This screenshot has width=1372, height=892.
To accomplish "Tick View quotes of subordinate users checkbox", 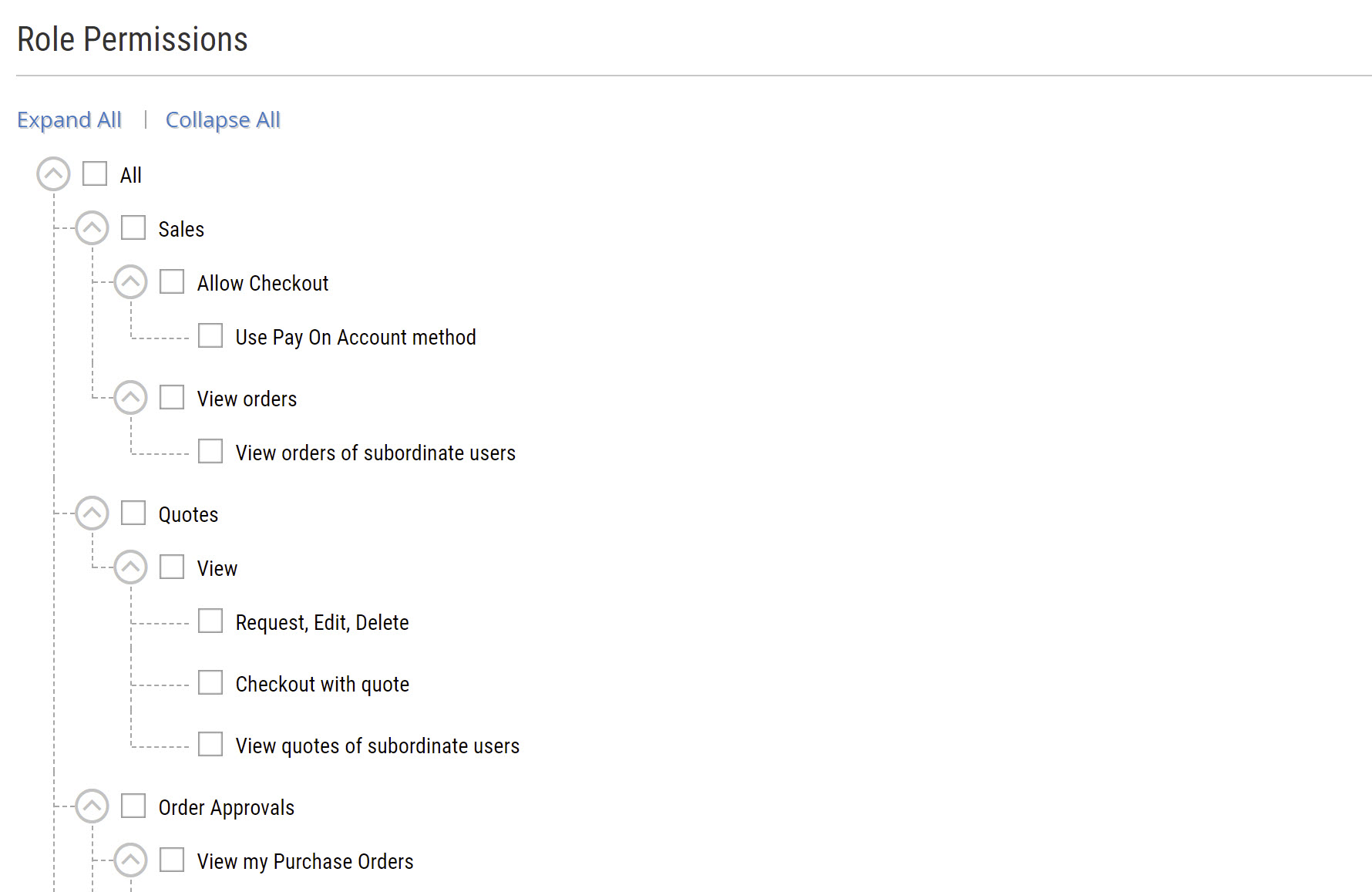I will 210,744.
